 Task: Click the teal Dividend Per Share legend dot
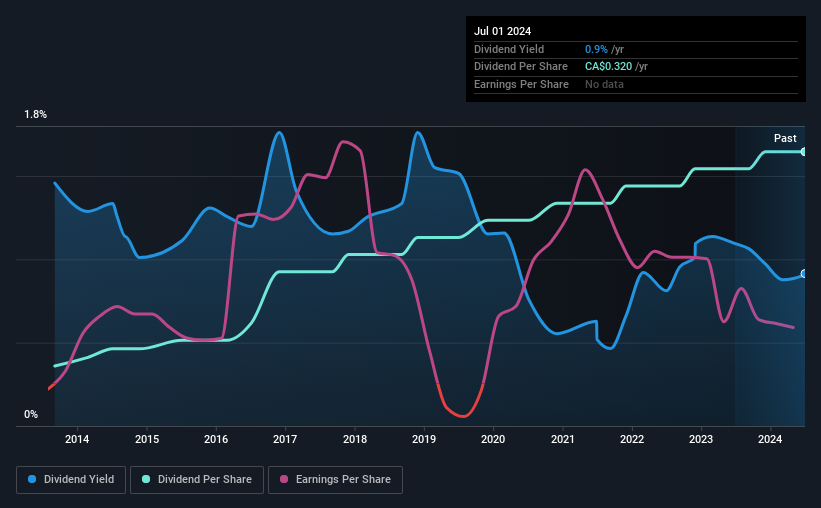pos(146,479)
